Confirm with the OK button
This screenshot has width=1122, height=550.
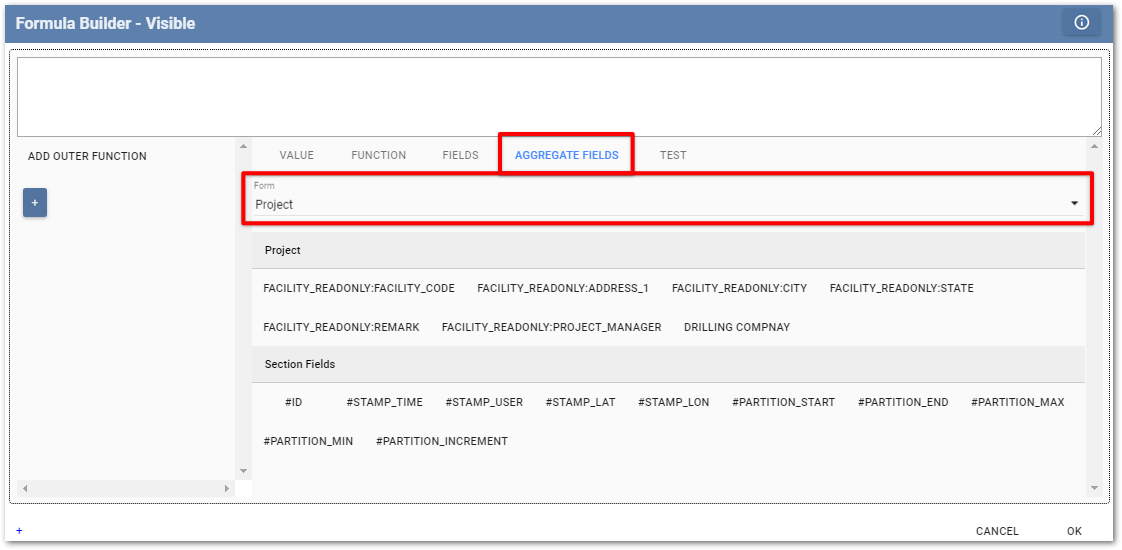pos(1074,531)
